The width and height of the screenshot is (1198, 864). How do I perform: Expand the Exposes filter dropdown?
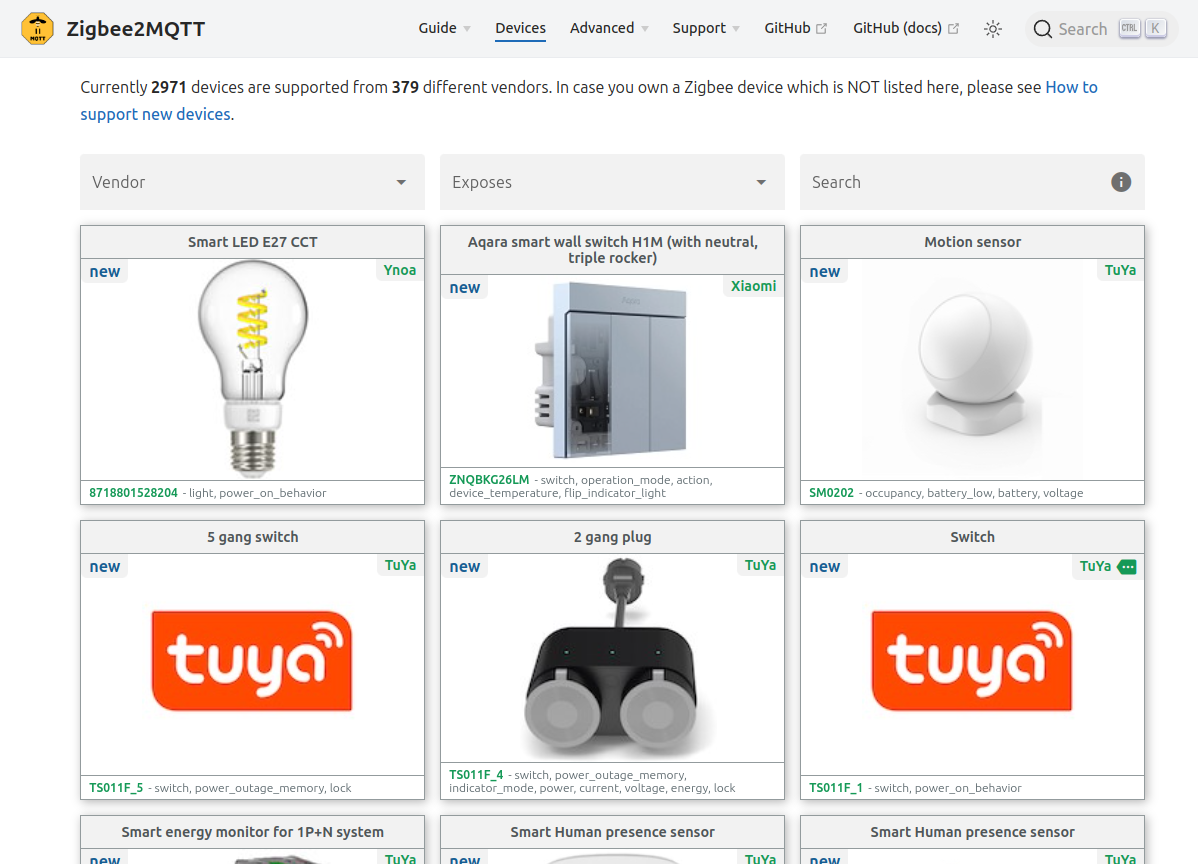pyautogui.click(x=612, y=182)
